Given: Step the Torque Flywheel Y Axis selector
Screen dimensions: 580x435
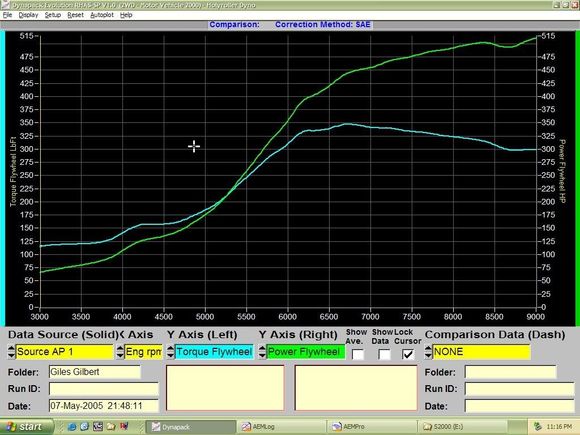Looking at the screenshot, I should tap(170, 352).
